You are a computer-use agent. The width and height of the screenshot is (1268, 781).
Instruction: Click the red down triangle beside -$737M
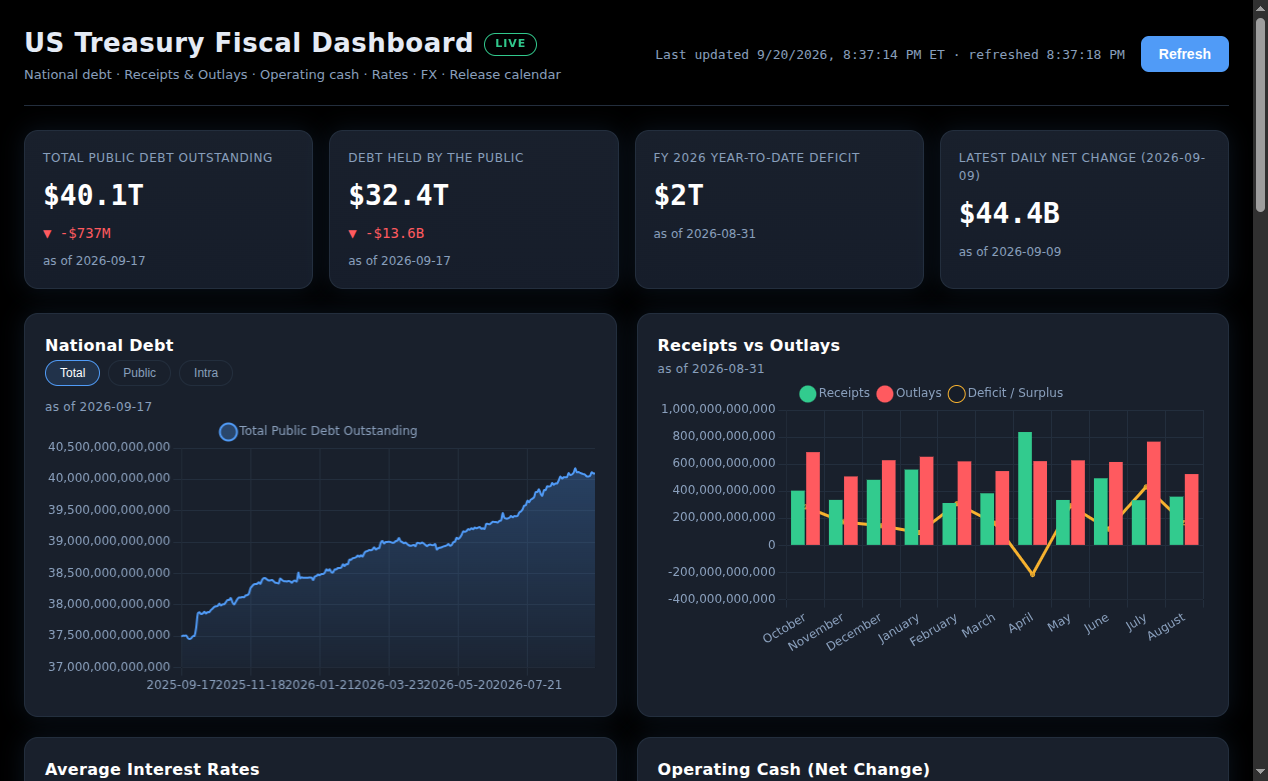(x=48, y=234)
